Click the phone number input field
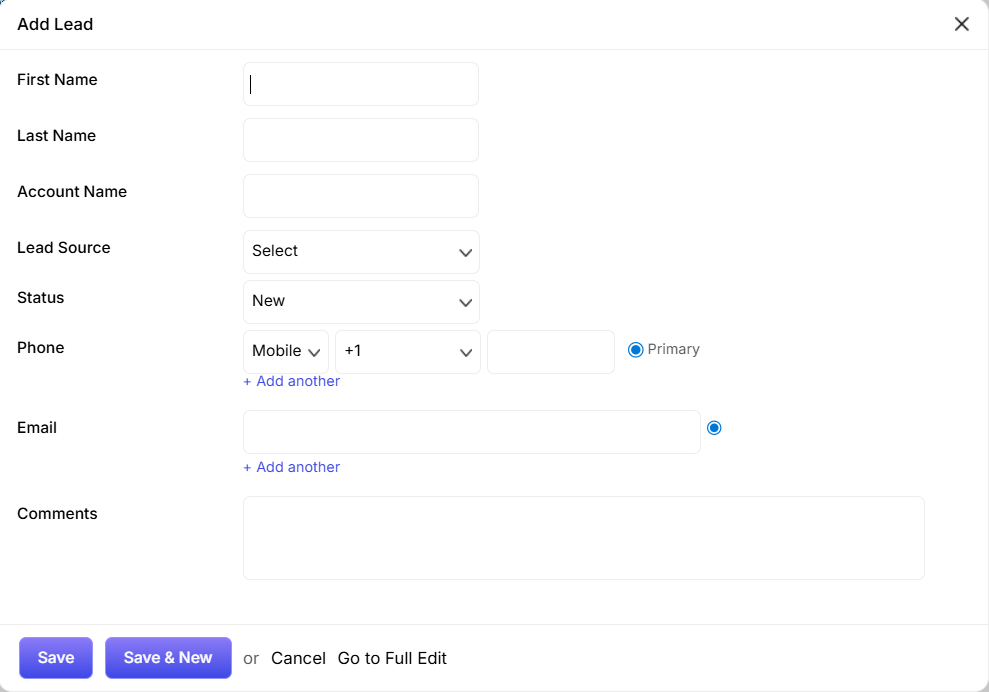The height and width of the screenshot is (692, 989). (x=551, y=351)
